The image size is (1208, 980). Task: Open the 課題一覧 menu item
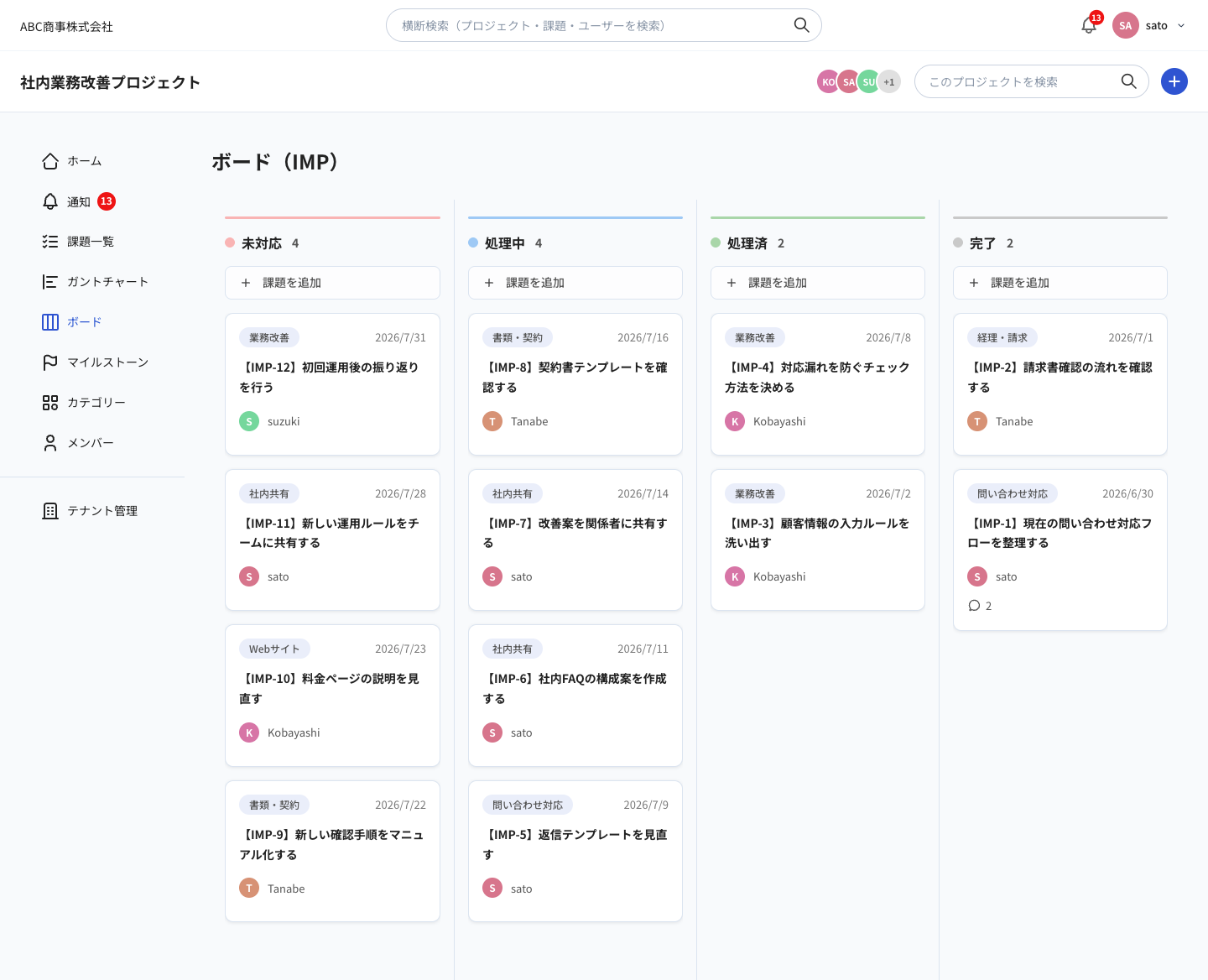[92, 242]
